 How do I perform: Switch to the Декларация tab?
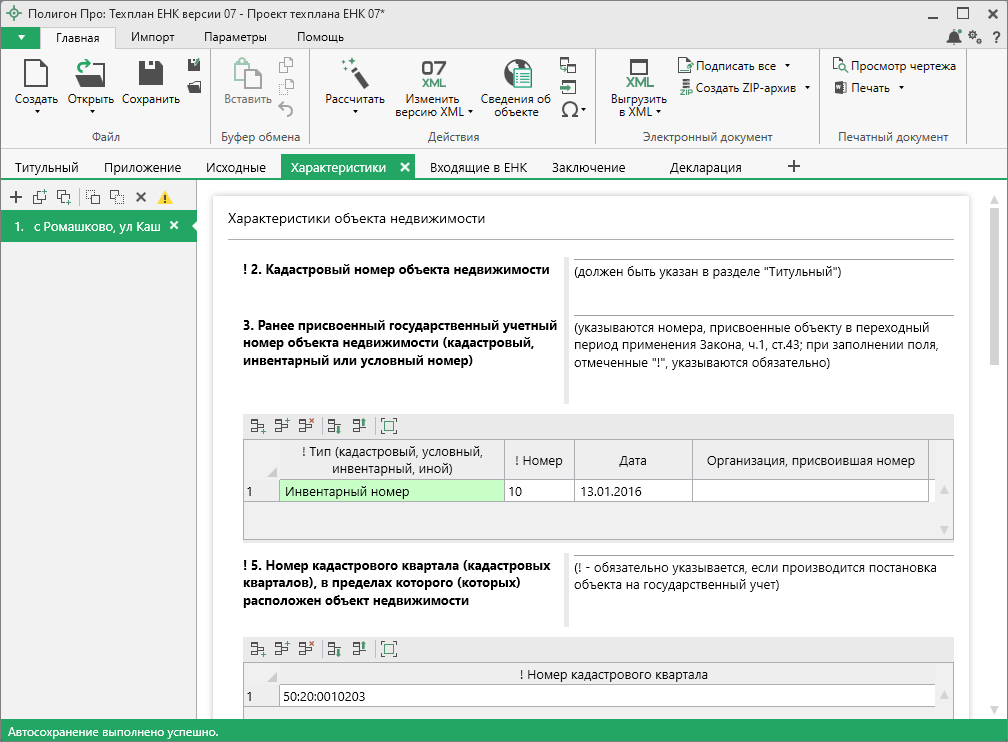705,168
